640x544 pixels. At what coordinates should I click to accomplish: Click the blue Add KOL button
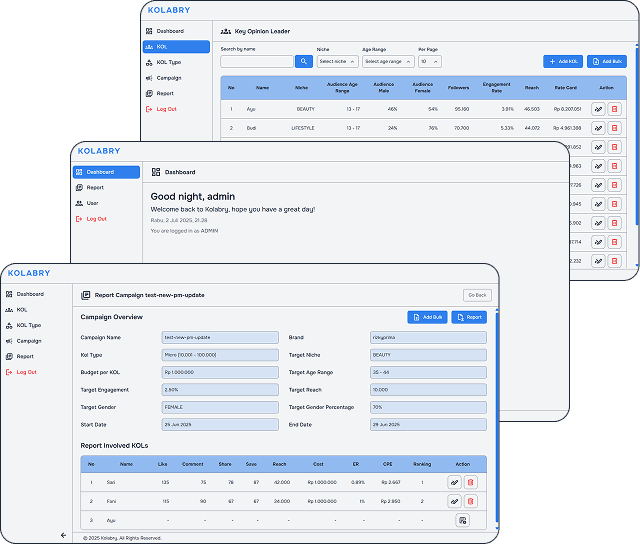pyautogui.click(x=563, y=62)
